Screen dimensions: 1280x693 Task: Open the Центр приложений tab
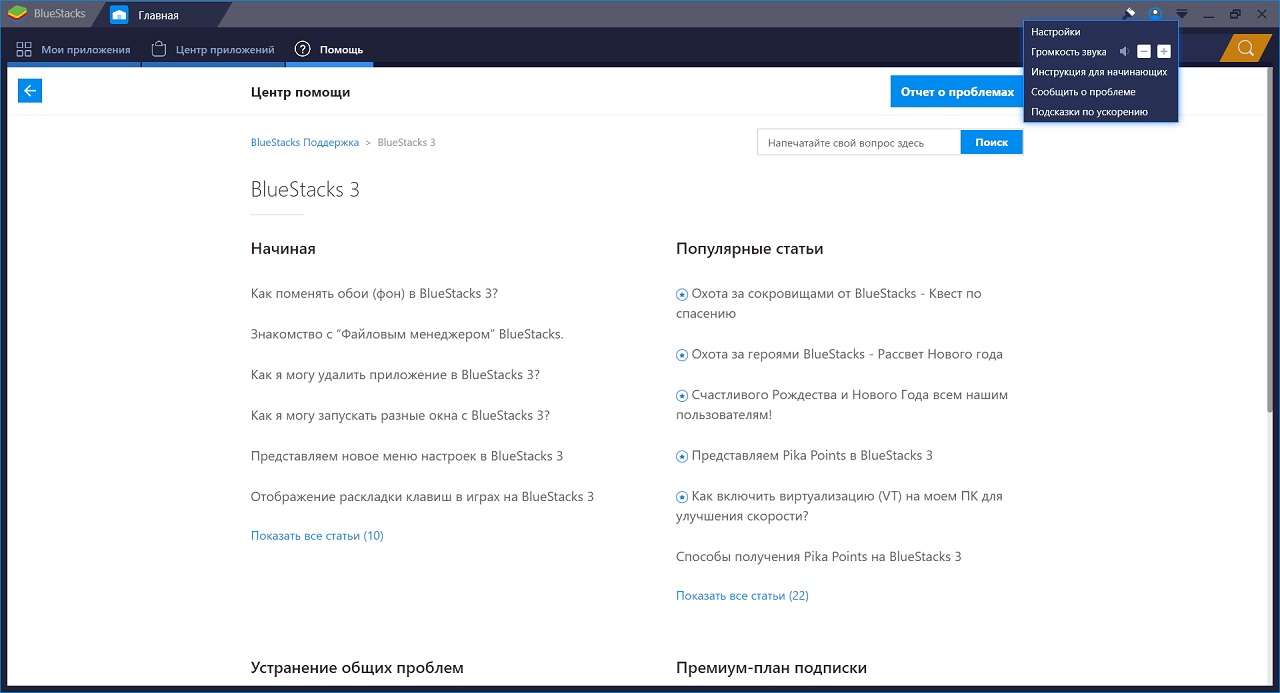point(212,49)
